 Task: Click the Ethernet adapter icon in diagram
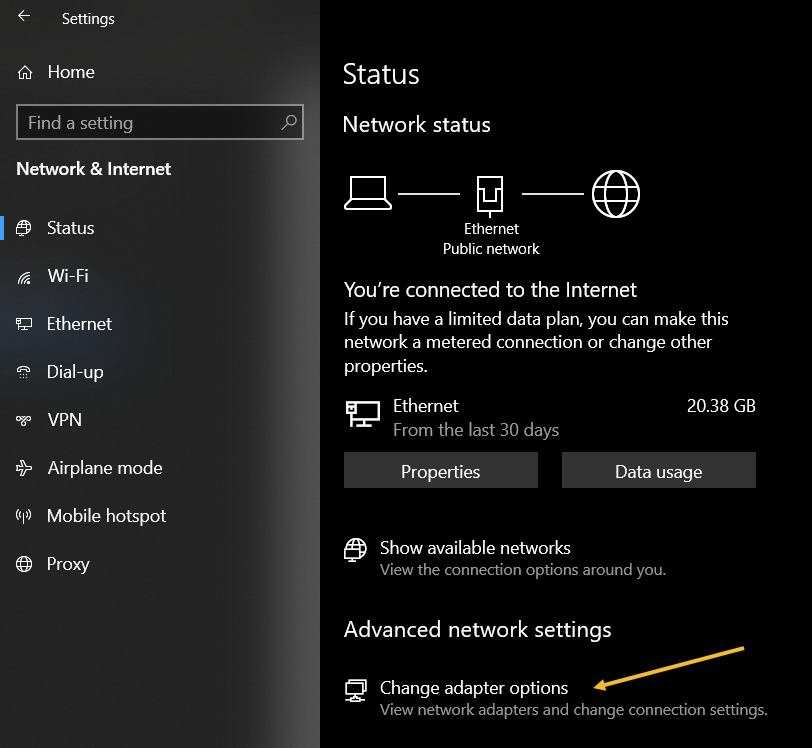(490, 193)
